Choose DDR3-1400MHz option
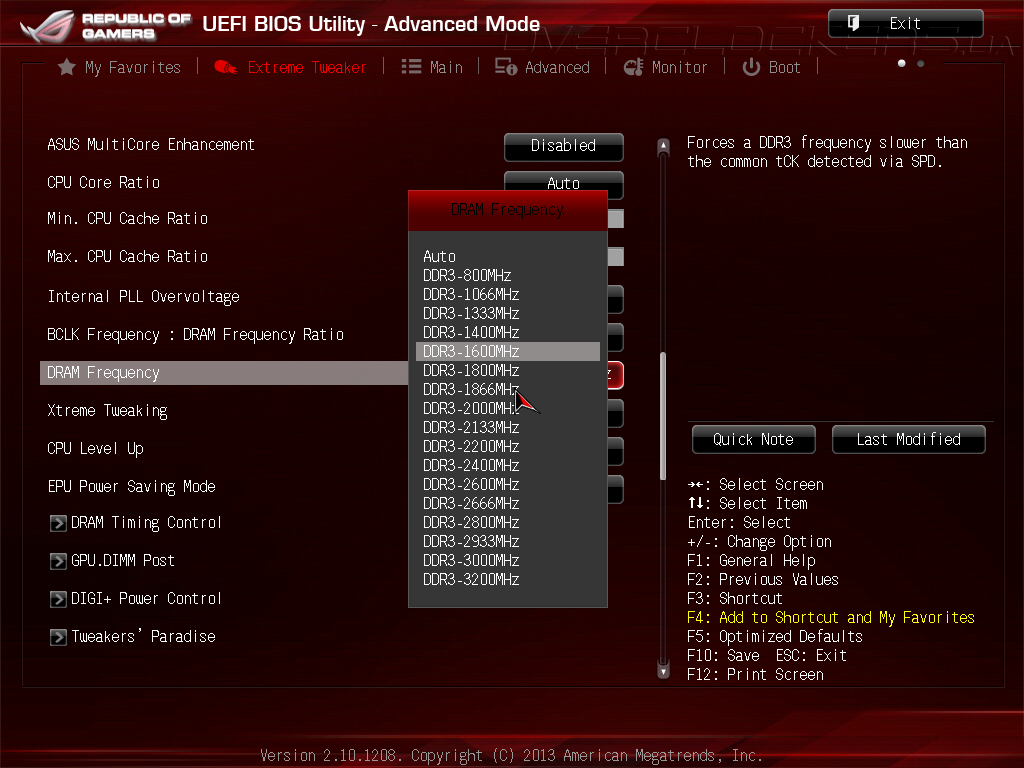Image resolution: width=1024 pixels, height=768 pixels. pos(507,332)
